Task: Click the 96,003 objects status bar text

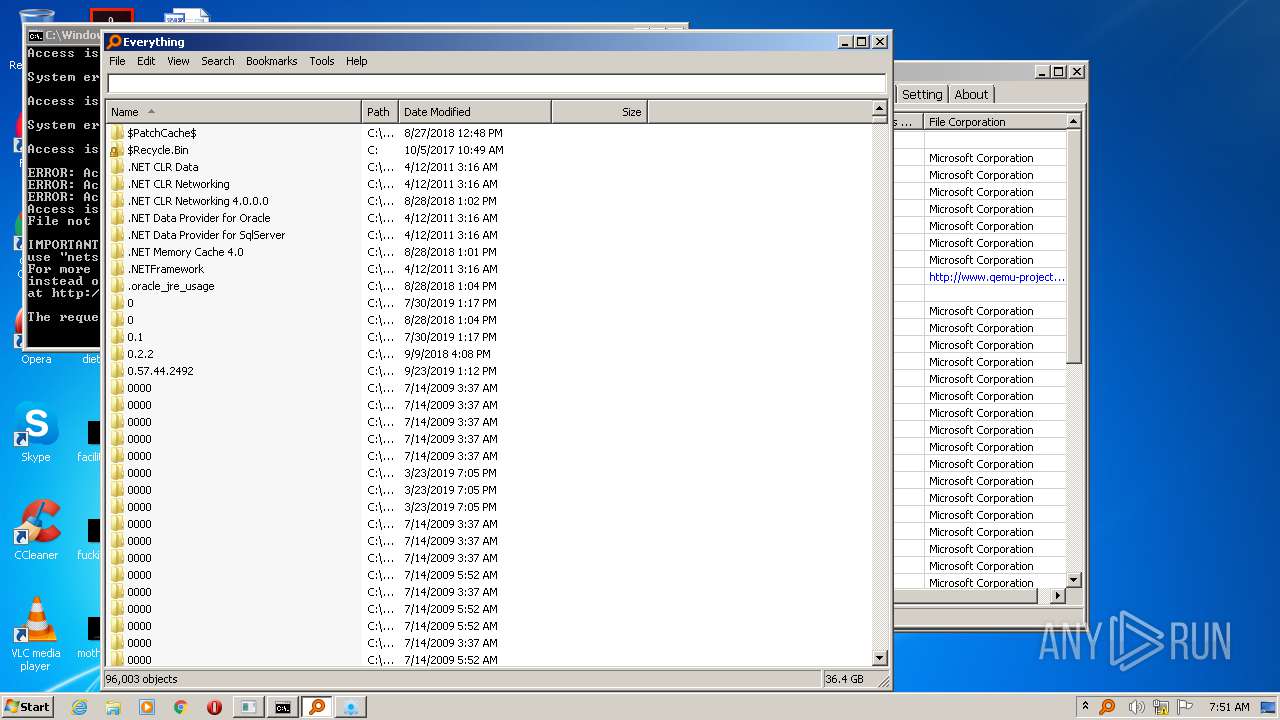Action: pos(142,679)
